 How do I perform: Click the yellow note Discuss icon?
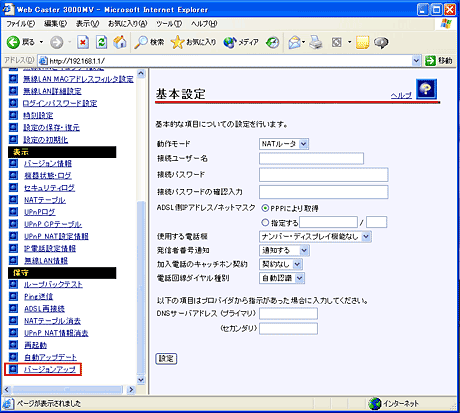[362, 42]
